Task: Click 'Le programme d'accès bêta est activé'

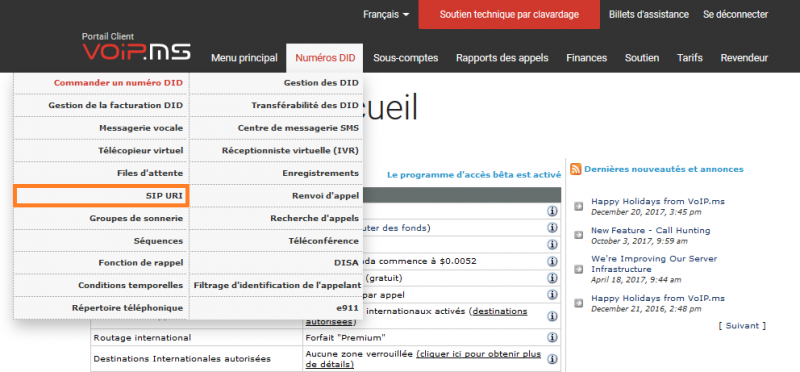Action: click(473, 175)
